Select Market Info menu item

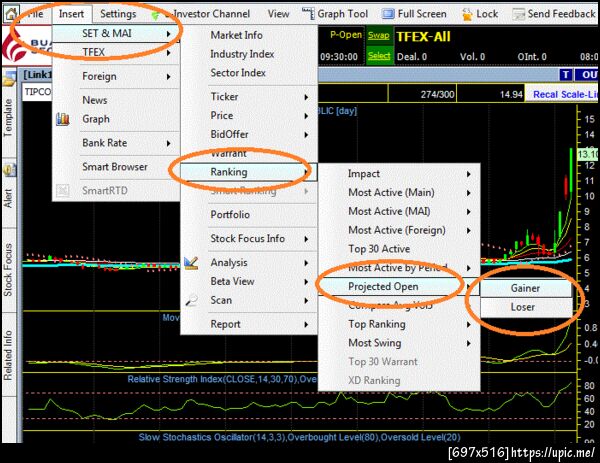(x=249, y=35)
